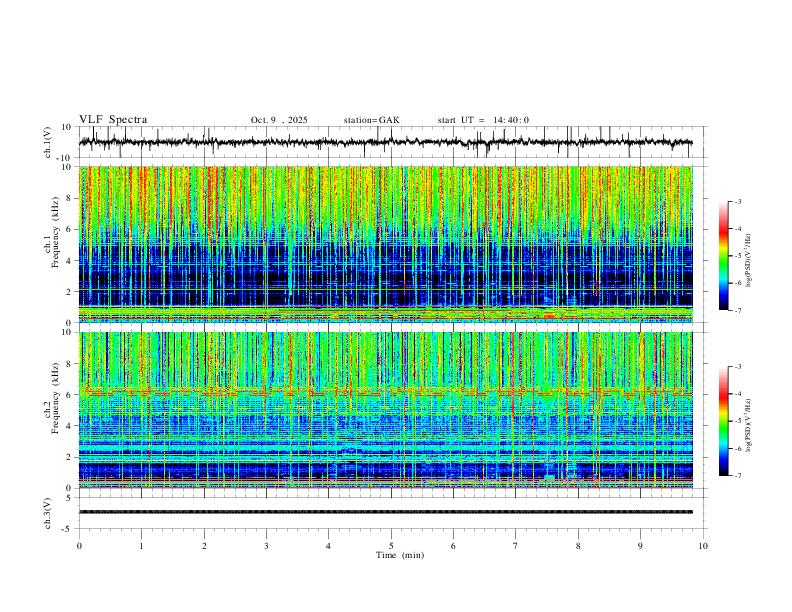Click the "start UT = 14:40:0" text
Image resolution: width=792 pixels, height=612 pixels.
(483, 120)
